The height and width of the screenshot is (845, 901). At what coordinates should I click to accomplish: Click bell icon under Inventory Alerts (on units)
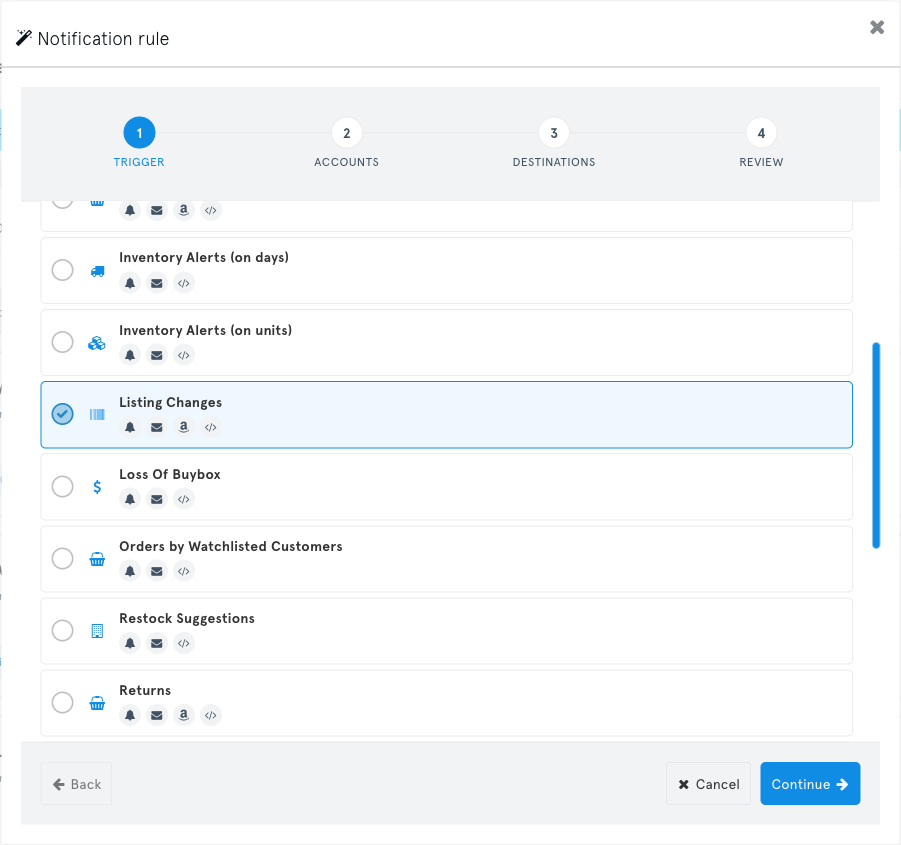click(130, 355)
